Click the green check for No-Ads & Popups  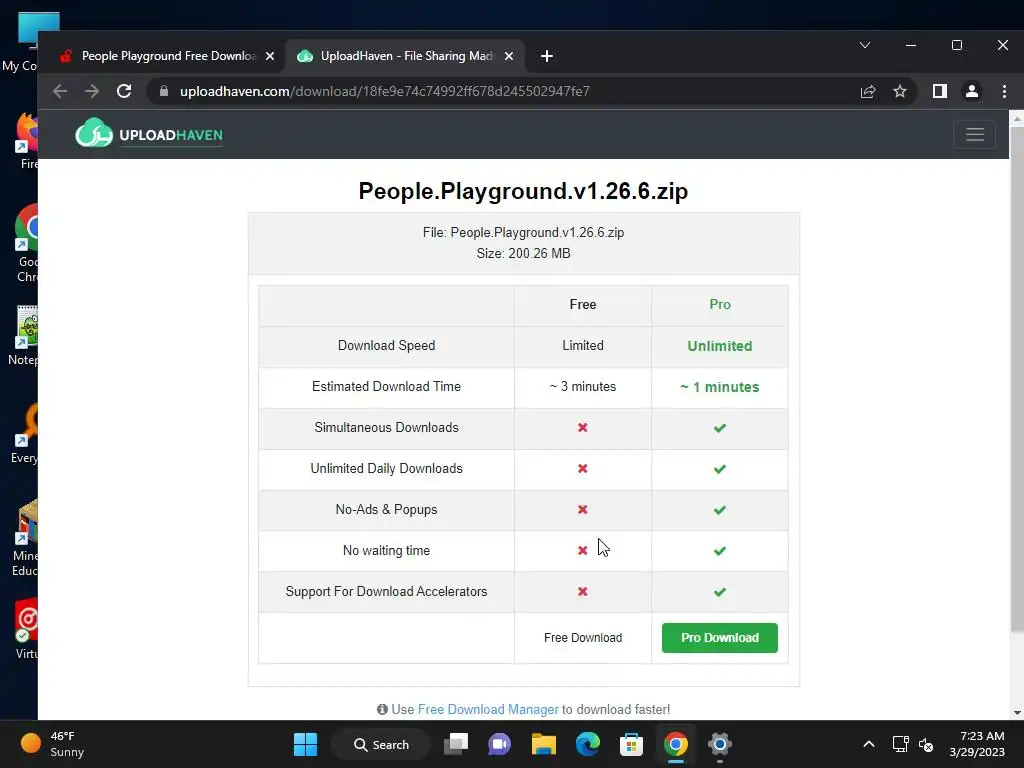point(720,511)
